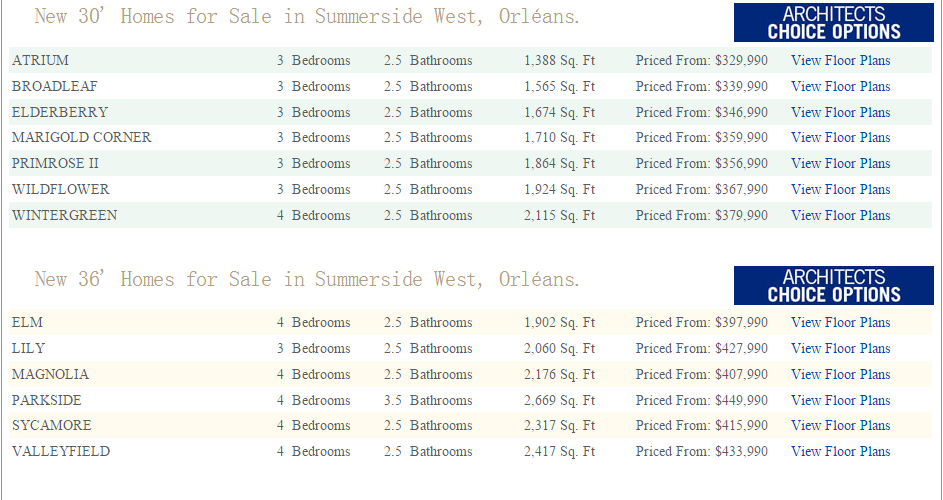Click View Floor Plans for Elderberry

pyautogui.click(x=840, y=112)
